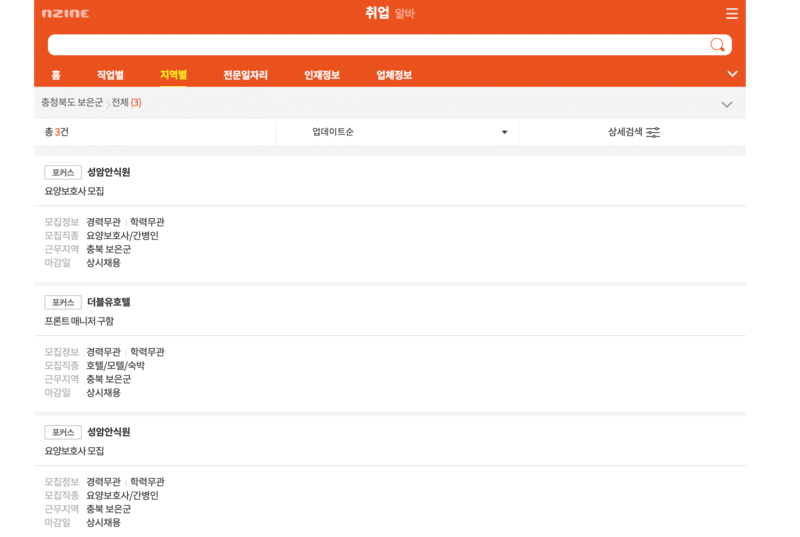
Task: Click the nzine logo
Action: (65, 14)
